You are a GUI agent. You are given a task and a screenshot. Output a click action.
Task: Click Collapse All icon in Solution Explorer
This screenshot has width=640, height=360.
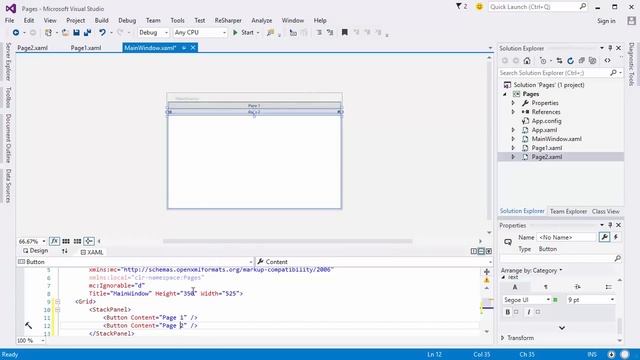(582, 60)
